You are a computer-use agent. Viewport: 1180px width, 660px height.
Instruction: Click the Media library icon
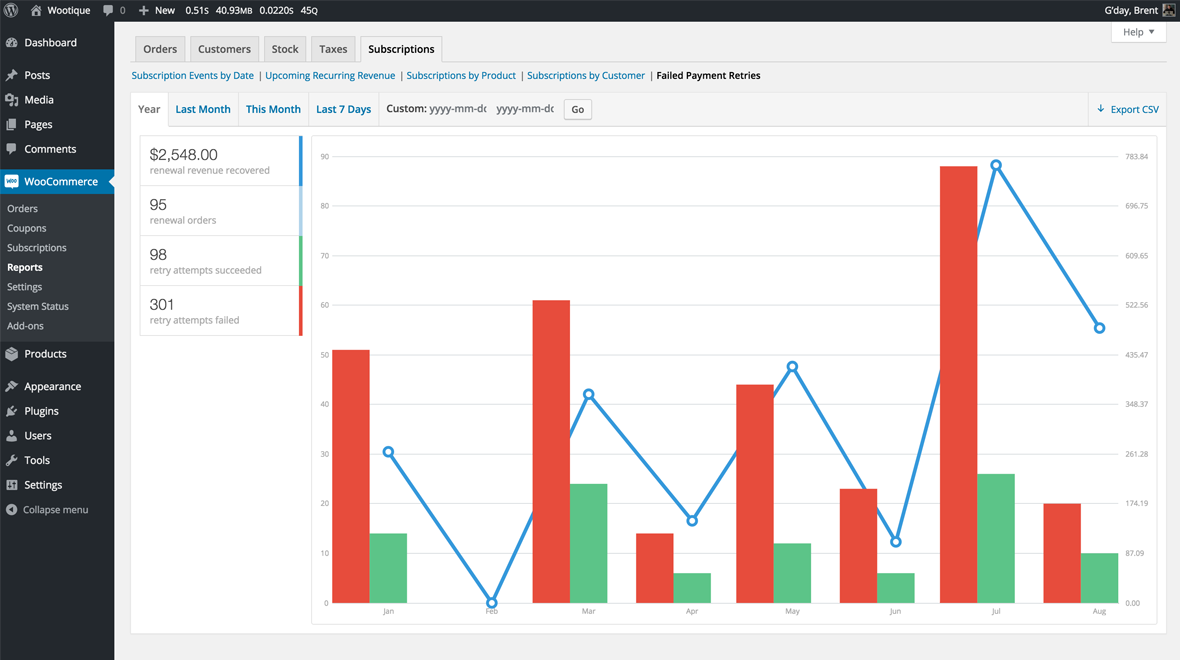(12, 100)
